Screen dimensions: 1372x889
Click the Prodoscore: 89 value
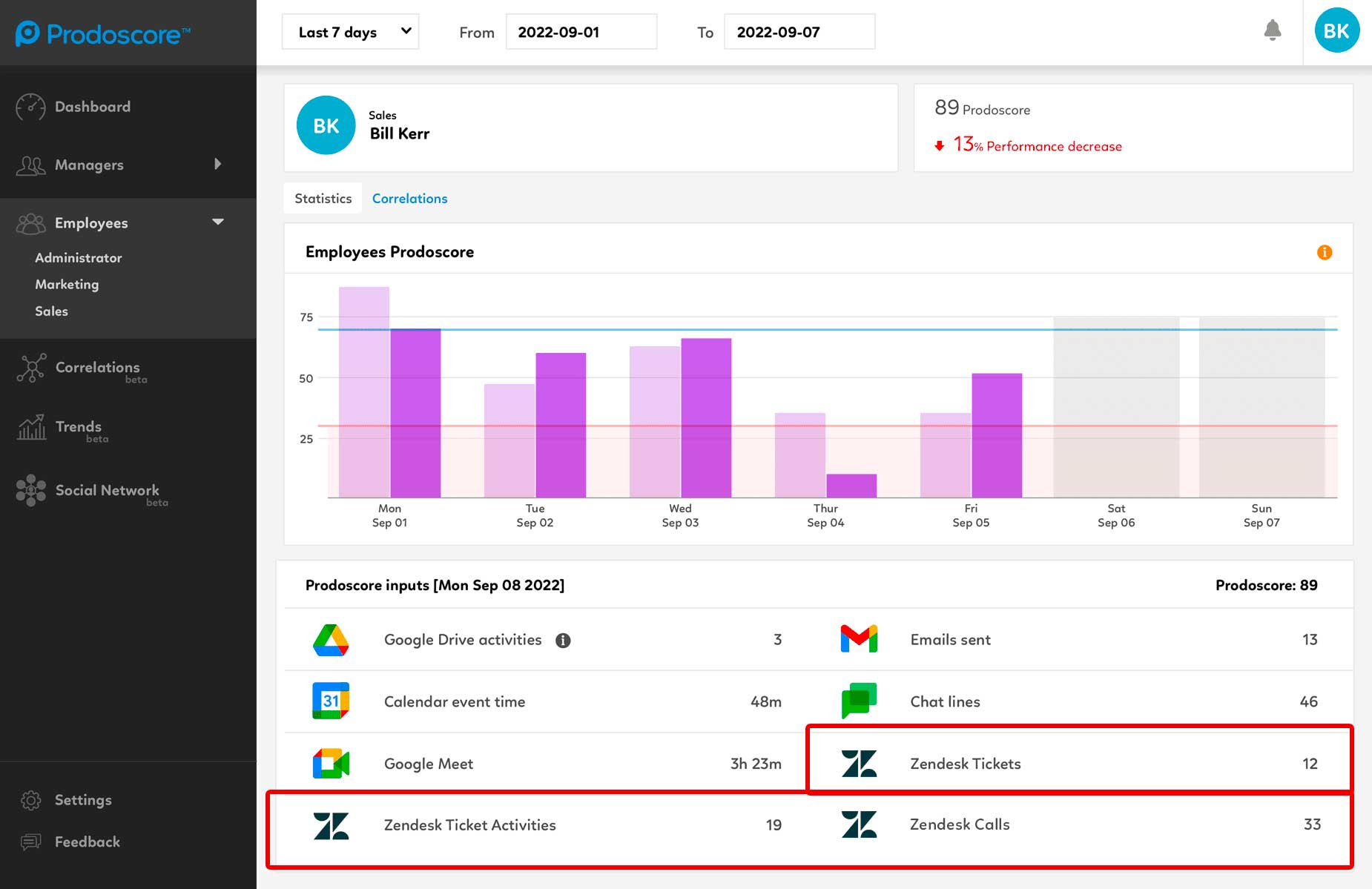(x=1266, y=585)
